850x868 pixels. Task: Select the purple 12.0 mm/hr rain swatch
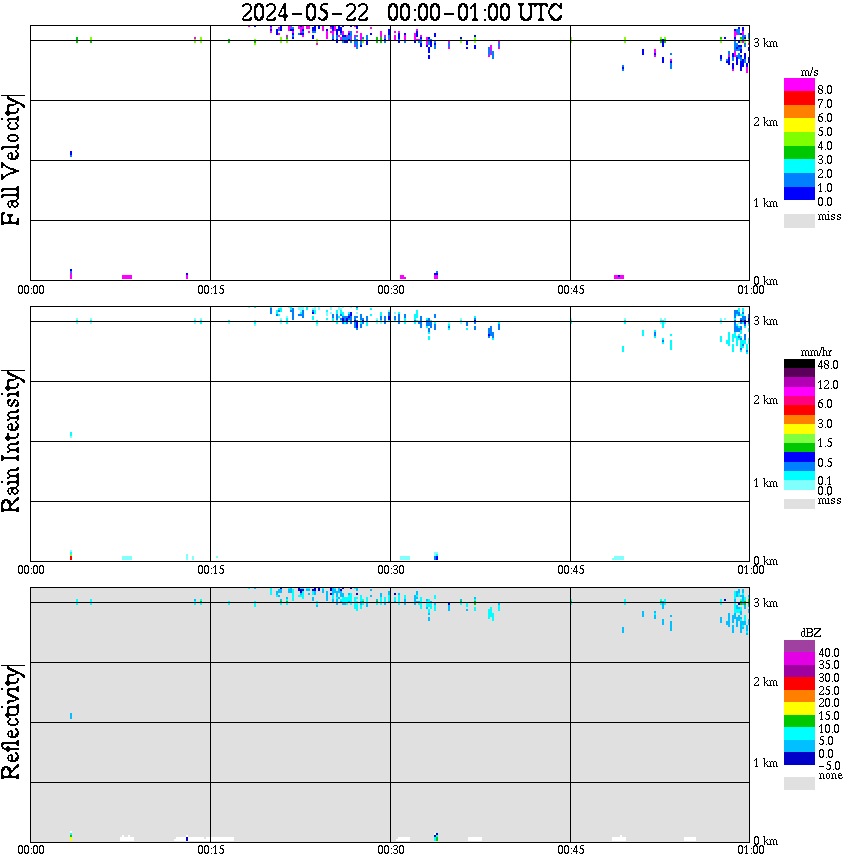[799, 382]
